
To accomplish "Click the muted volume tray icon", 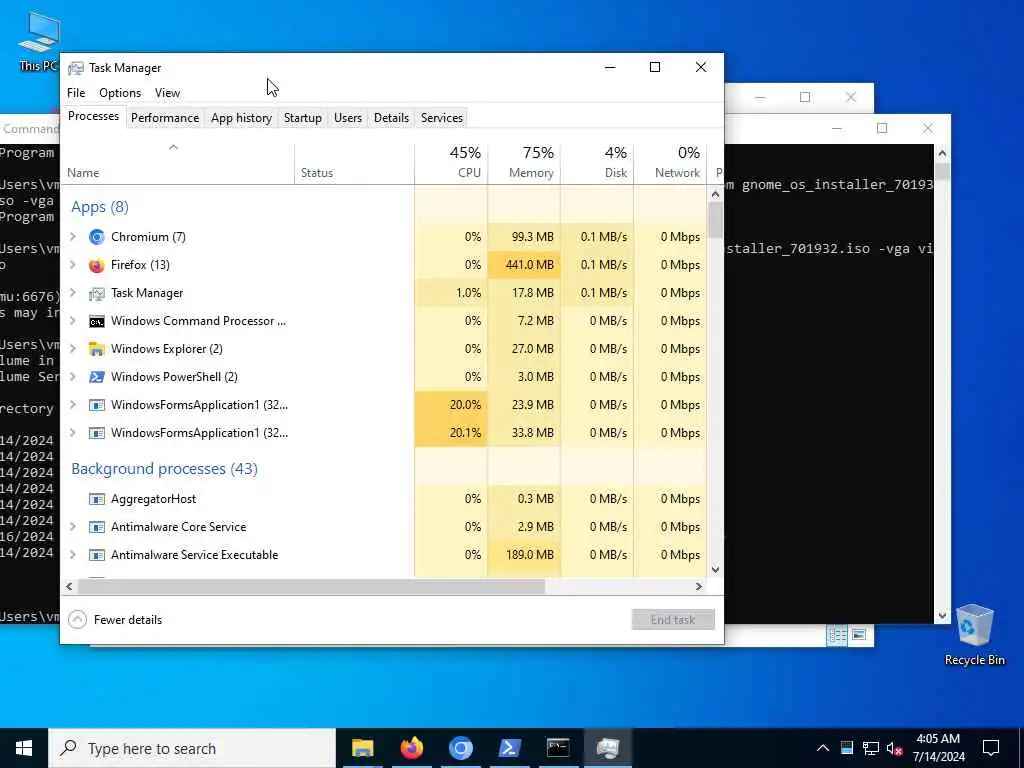I will point(895,748).
